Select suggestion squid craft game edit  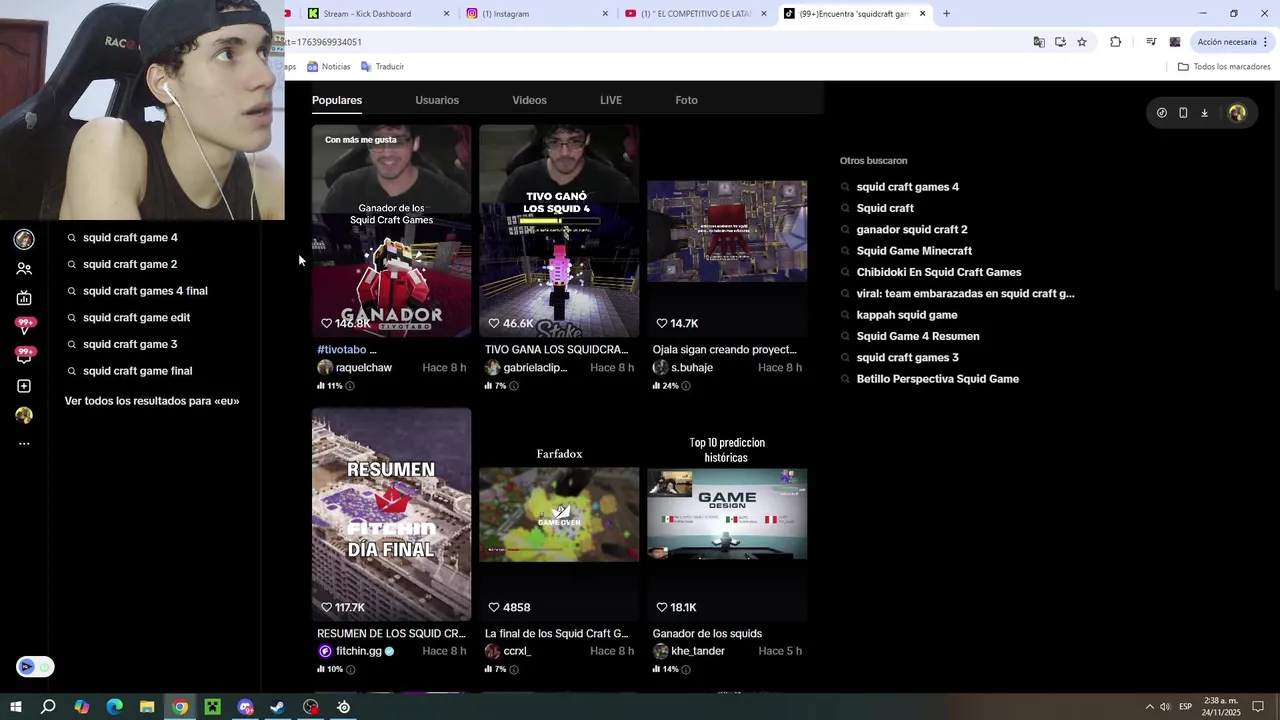(136, 317)
